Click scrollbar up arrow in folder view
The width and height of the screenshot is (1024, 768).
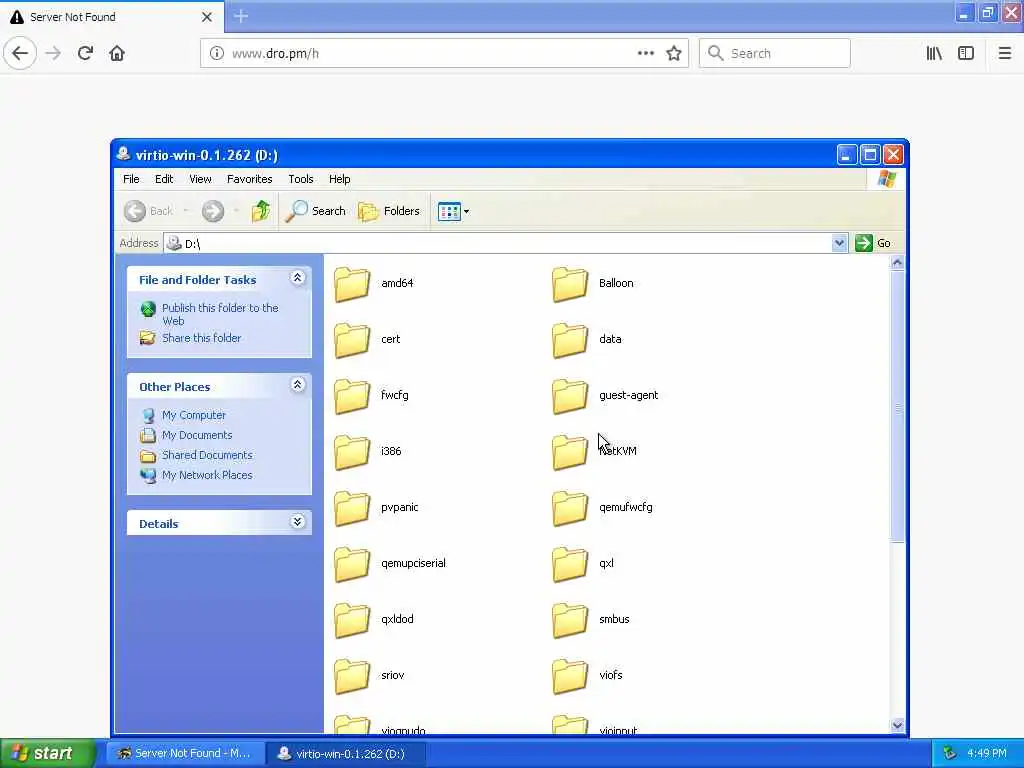coord(897,263)
